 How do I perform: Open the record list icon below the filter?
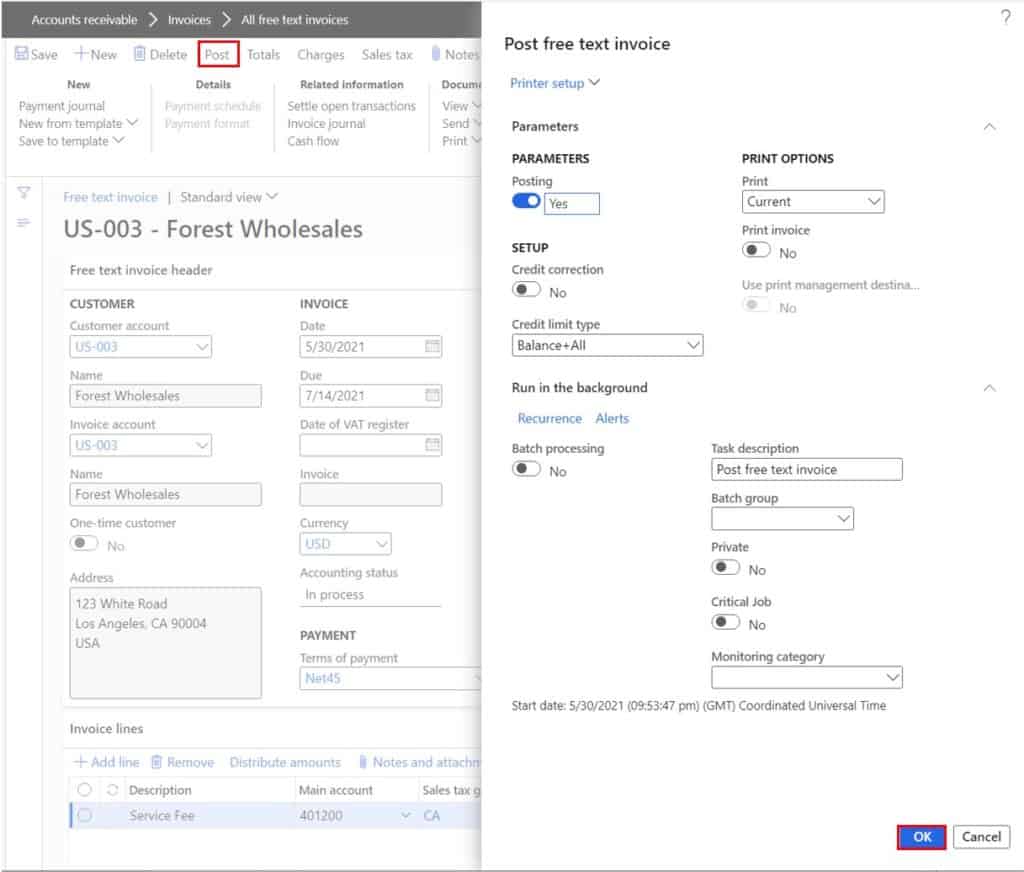click(x=24, y=222)
